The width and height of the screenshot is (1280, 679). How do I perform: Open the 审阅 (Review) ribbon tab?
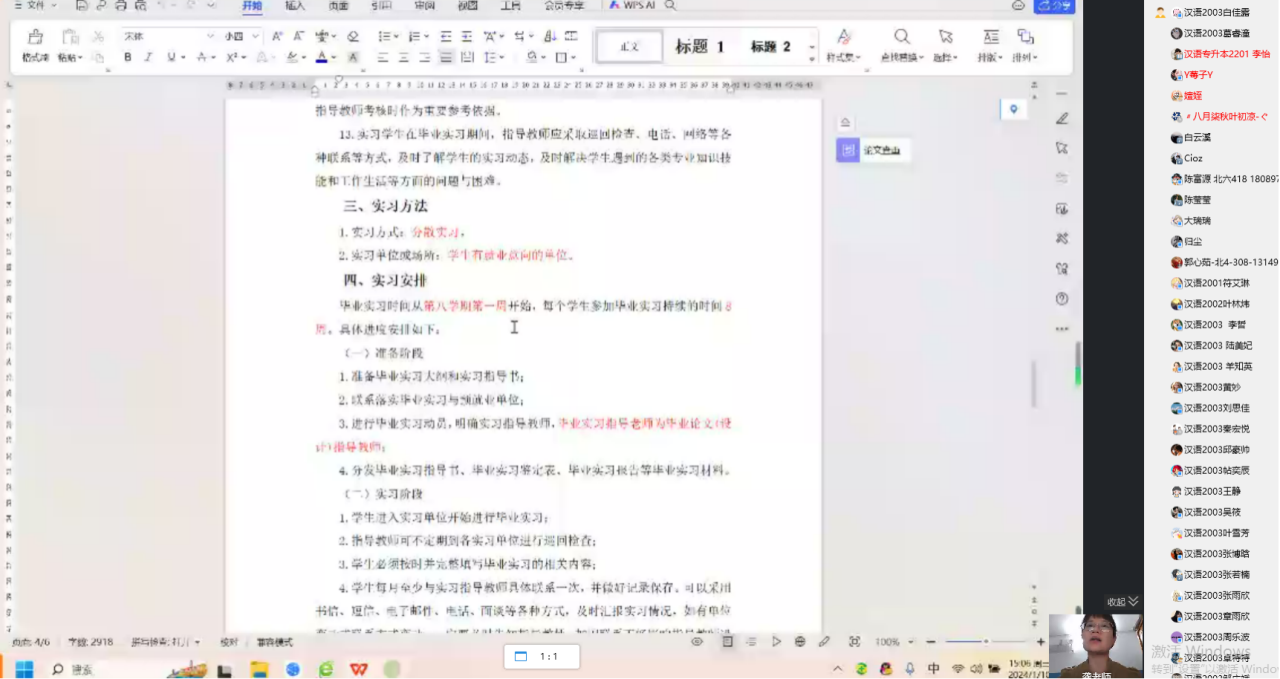424,6
